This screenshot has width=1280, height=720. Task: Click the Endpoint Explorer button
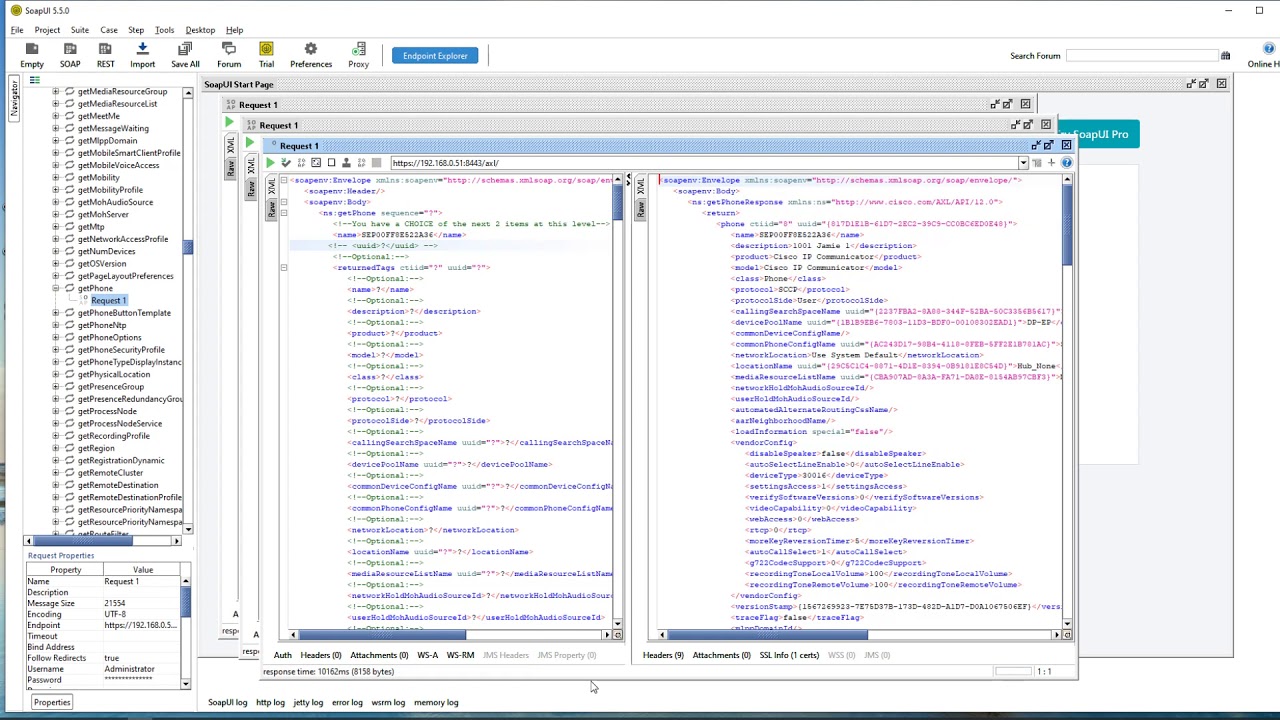pyautogui.click(x=435, y=56)
